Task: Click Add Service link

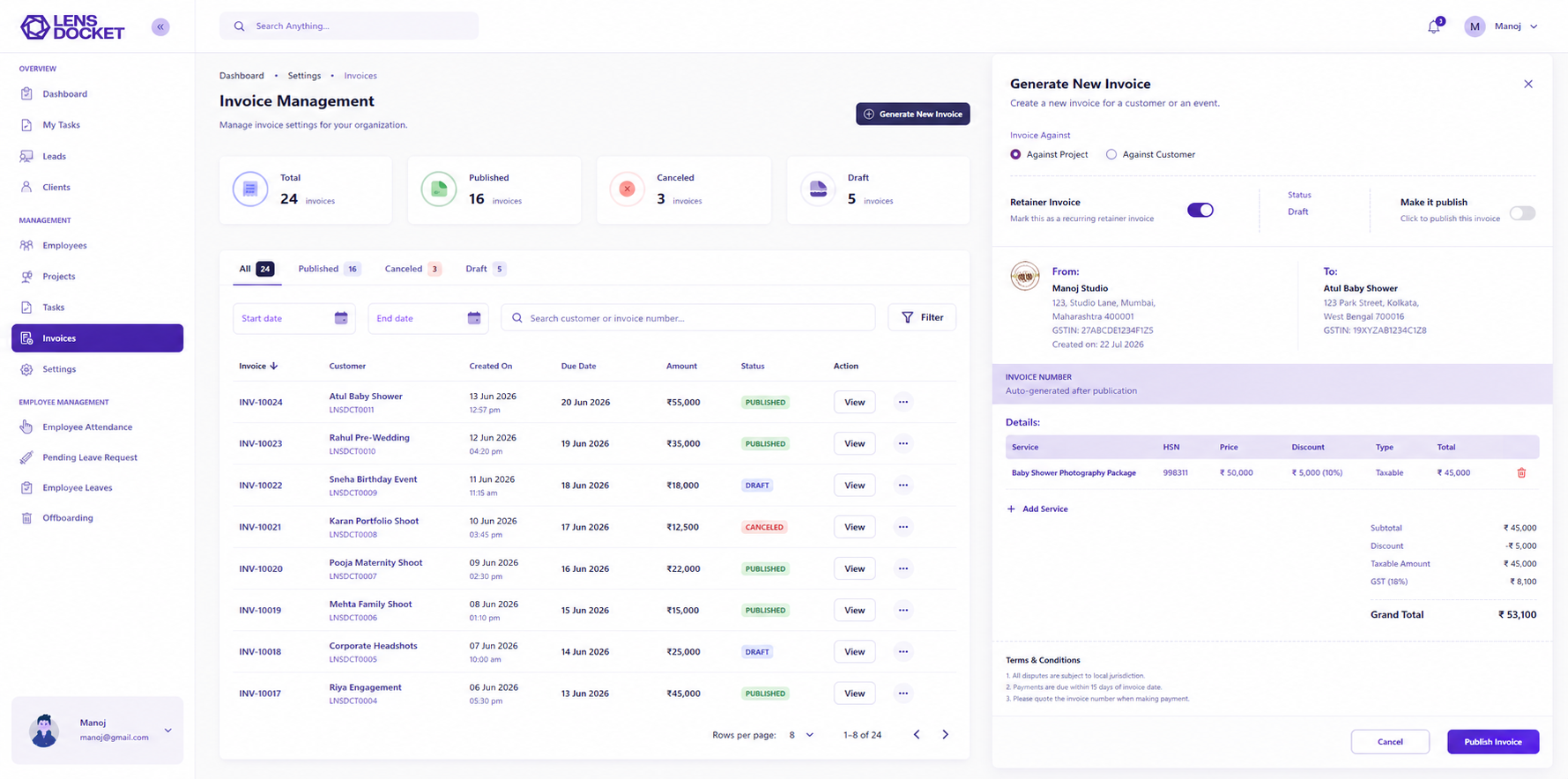Action: (1037, 509)
